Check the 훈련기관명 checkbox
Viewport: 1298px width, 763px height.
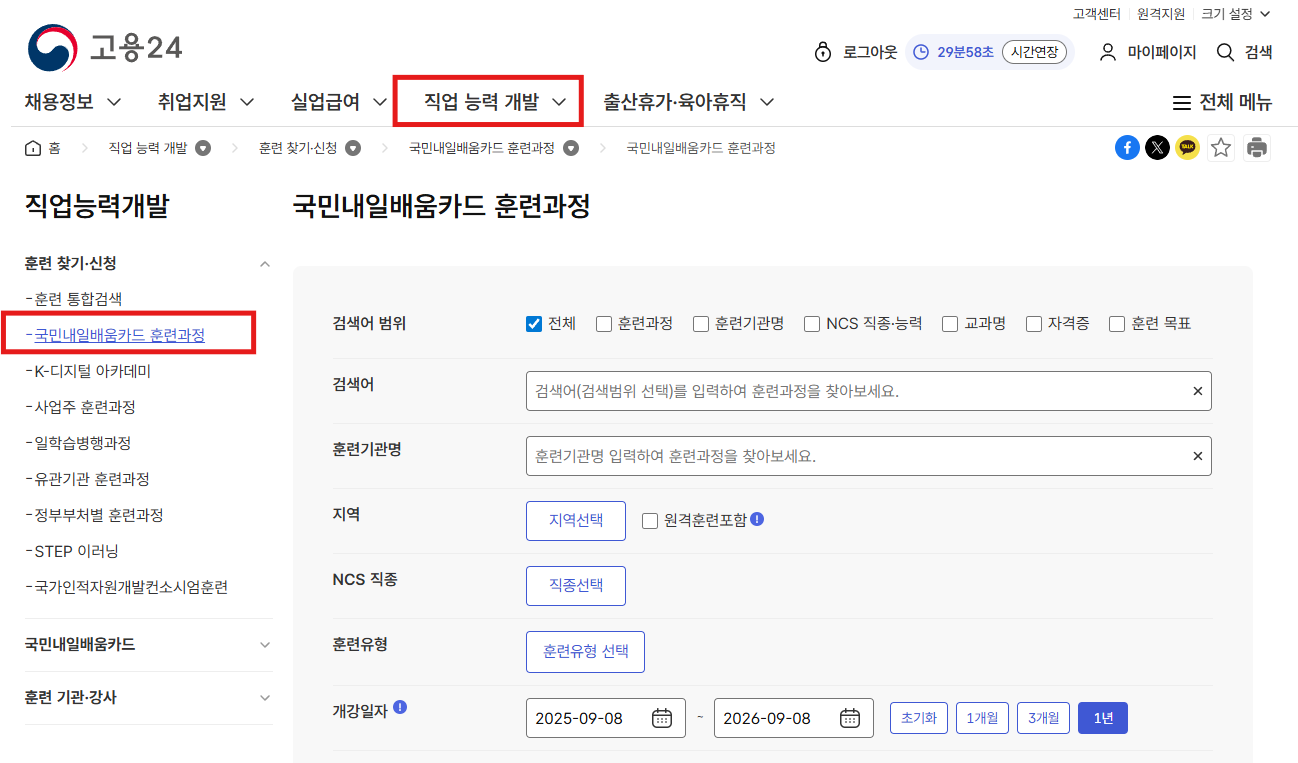[x=701, y=324]
